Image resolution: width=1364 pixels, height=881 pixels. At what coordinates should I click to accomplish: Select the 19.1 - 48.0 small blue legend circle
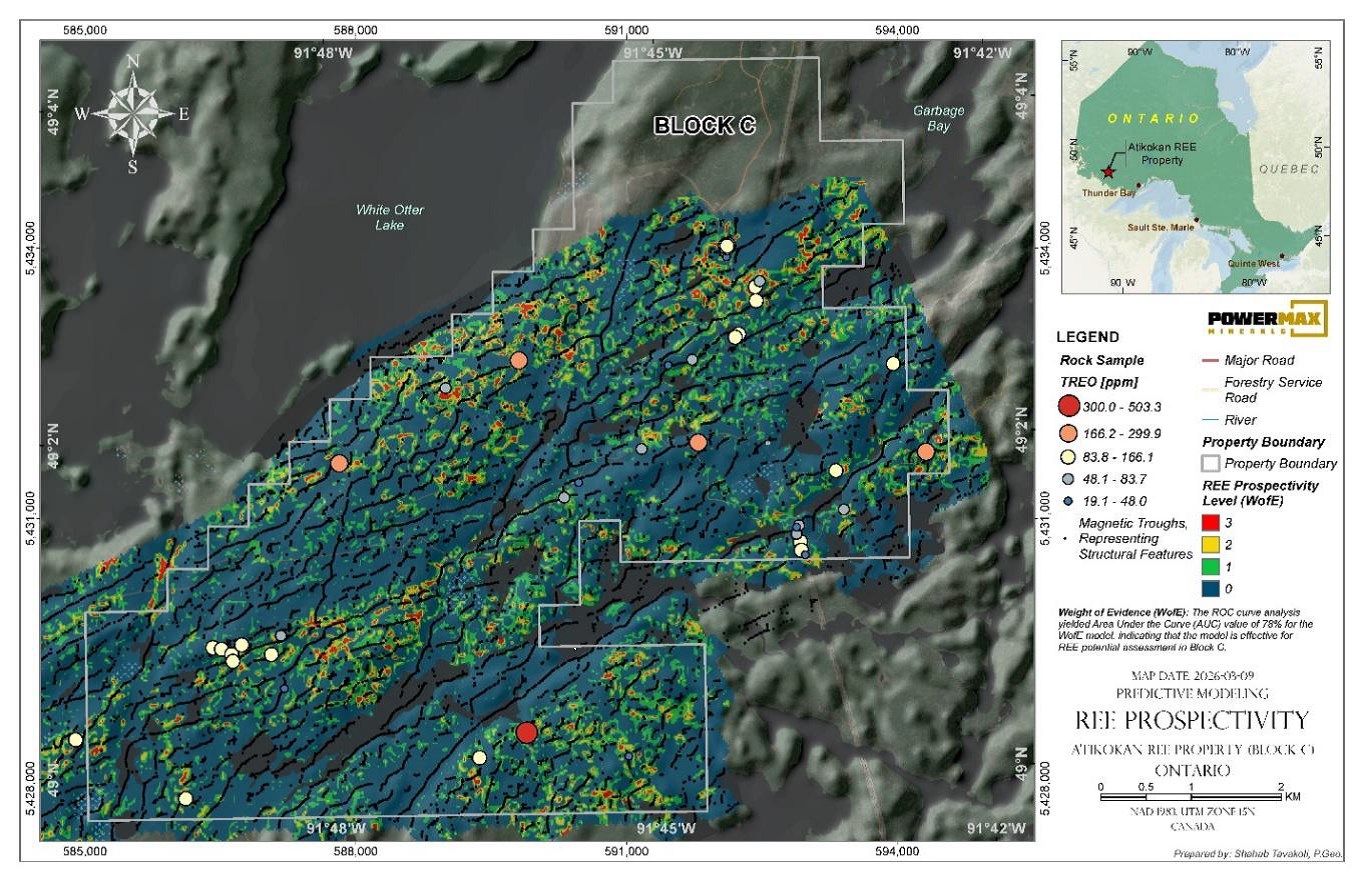click(x=1068, y=501)
